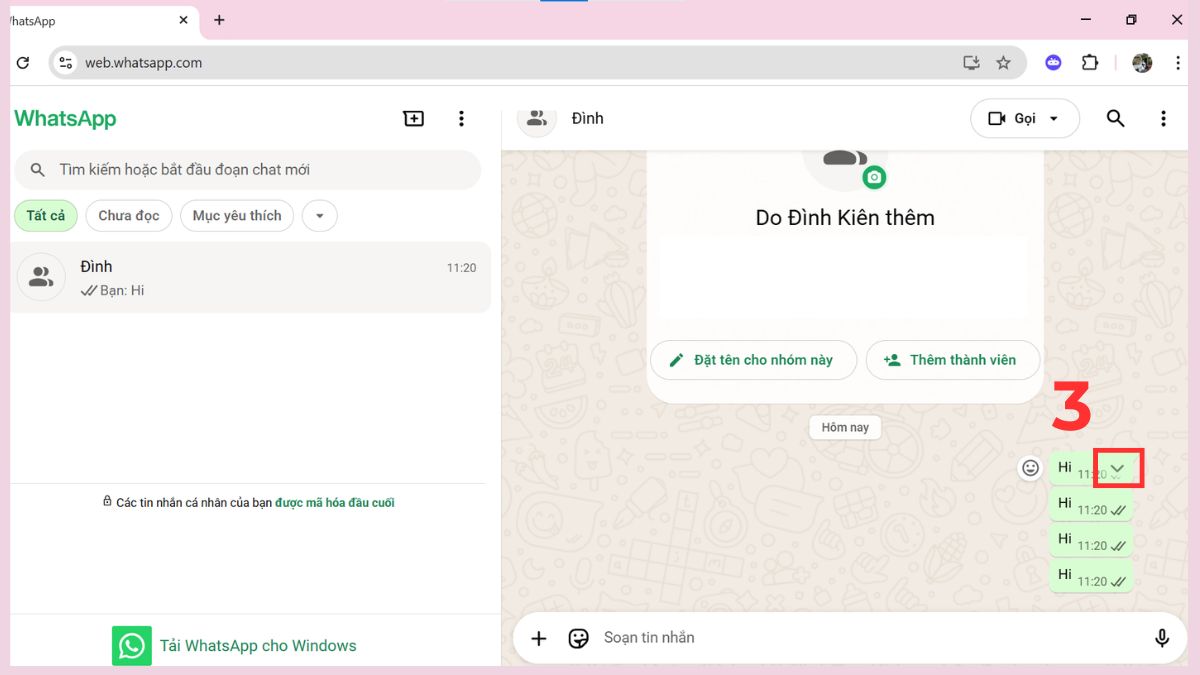Select the Chưa đọc filter chip
This screenshot has width=1200, height=675.
pos(128,215)
